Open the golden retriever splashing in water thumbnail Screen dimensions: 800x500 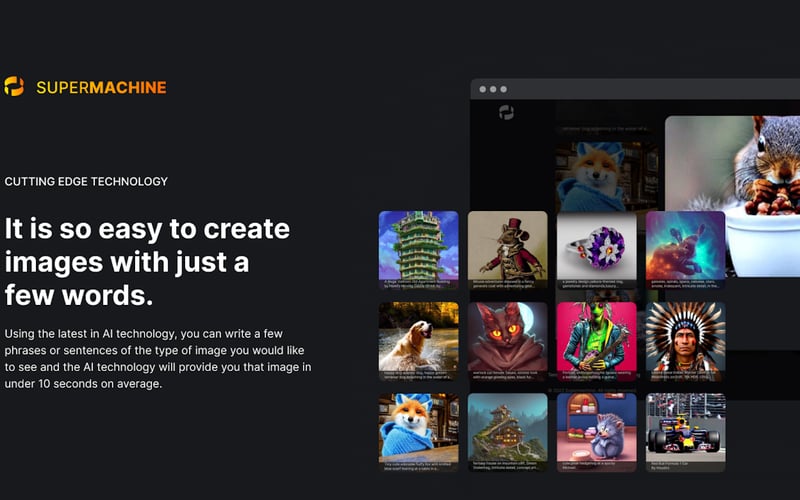[418, 341]
